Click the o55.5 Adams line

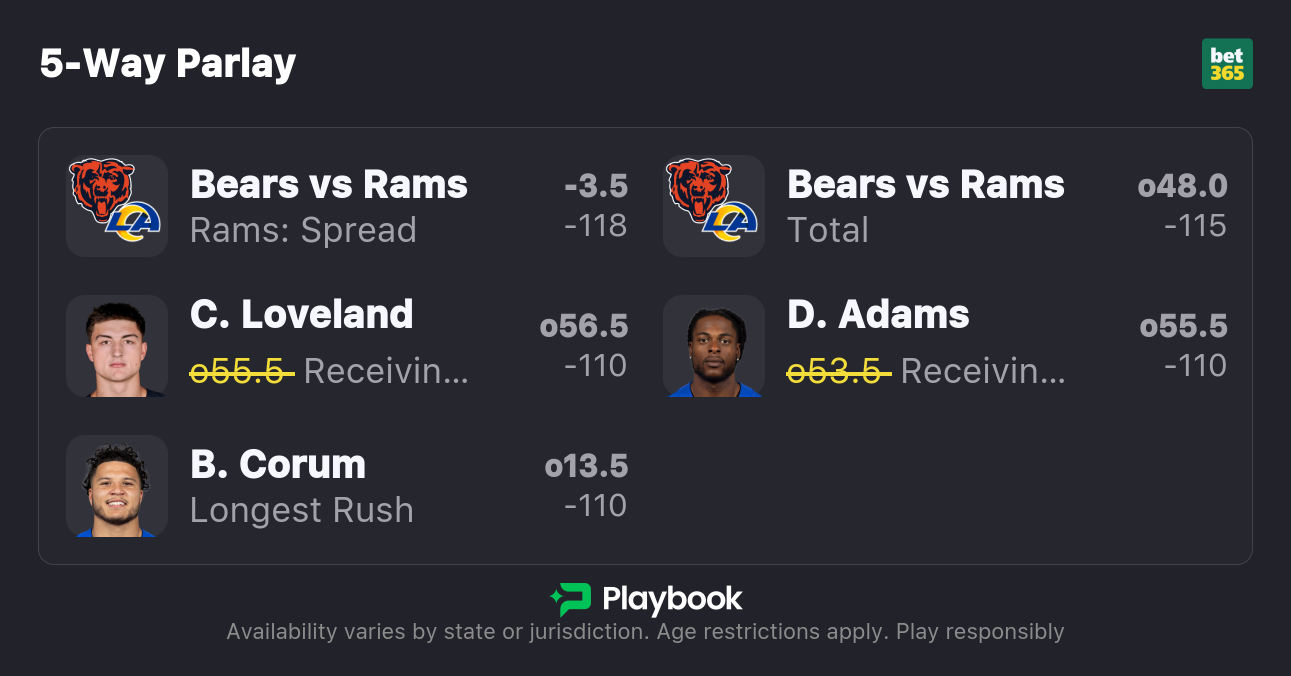click(x=1183, y=326)
